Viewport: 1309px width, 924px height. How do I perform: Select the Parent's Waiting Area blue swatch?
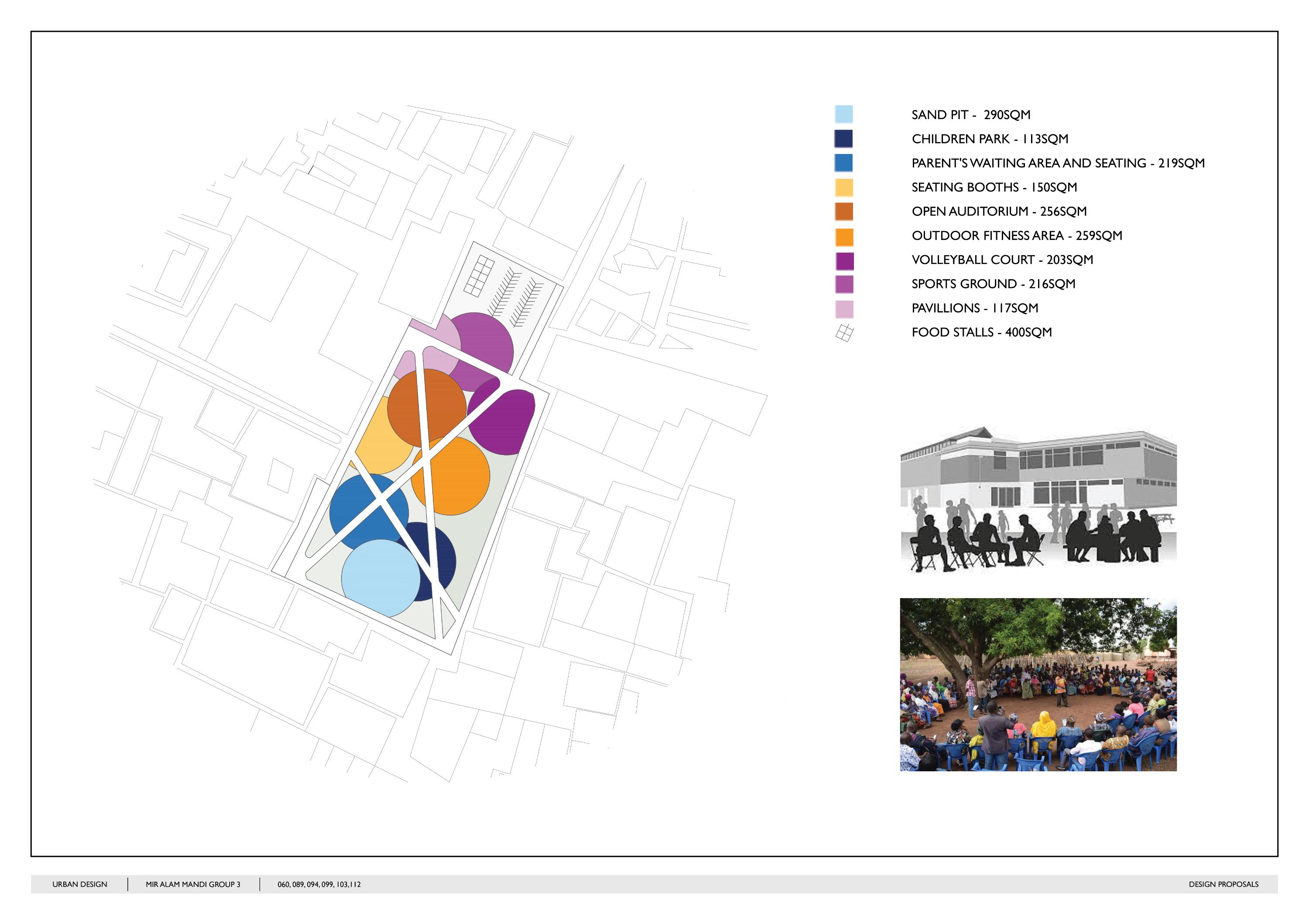[843, 163]
